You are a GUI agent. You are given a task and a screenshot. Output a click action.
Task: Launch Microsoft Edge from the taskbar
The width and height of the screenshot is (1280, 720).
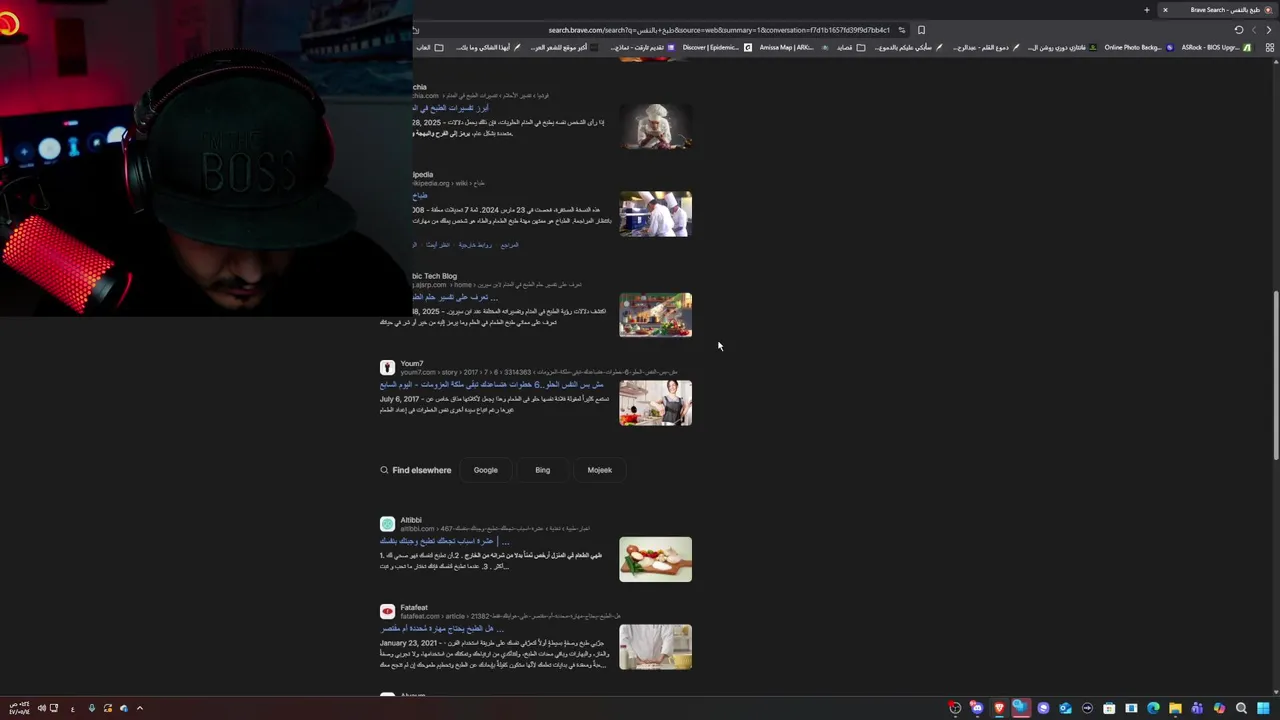(1153, 708)
